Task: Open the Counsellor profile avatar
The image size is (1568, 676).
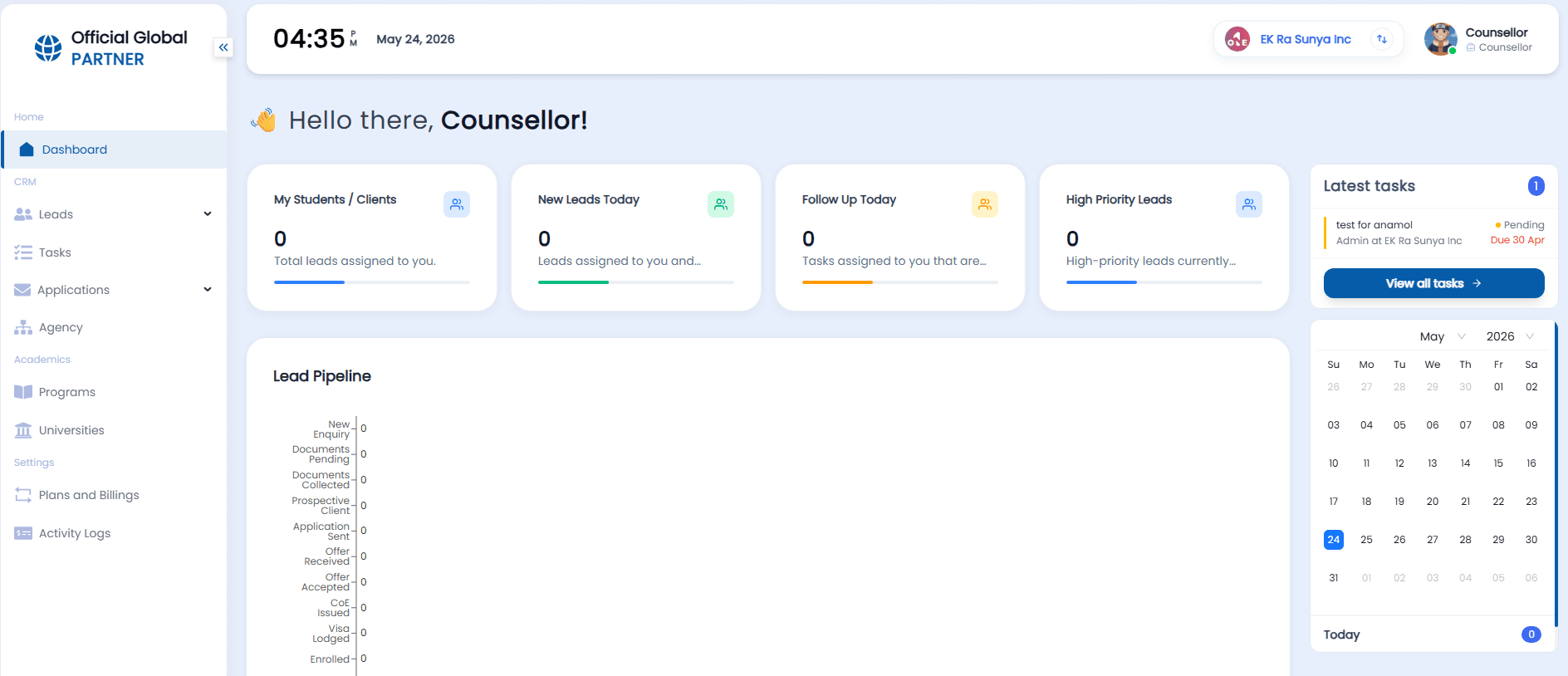Action: 1441,39
